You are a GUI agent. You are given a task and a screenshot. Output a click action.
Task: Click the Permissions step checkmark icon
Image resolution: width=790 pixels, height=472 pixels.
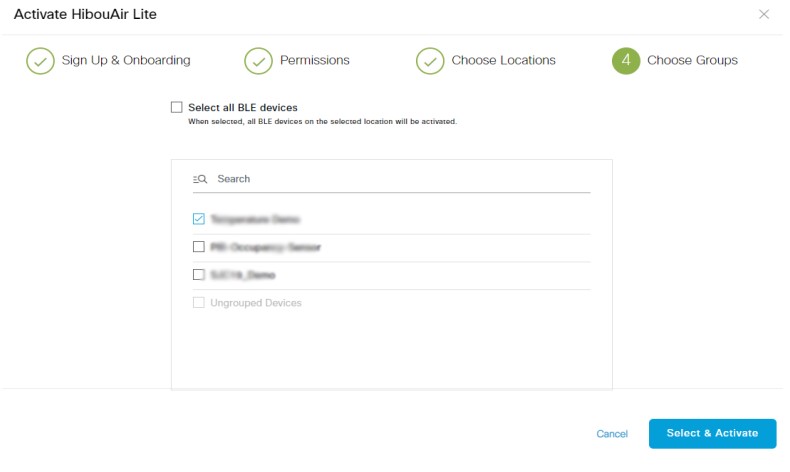(x=258, y=61)
